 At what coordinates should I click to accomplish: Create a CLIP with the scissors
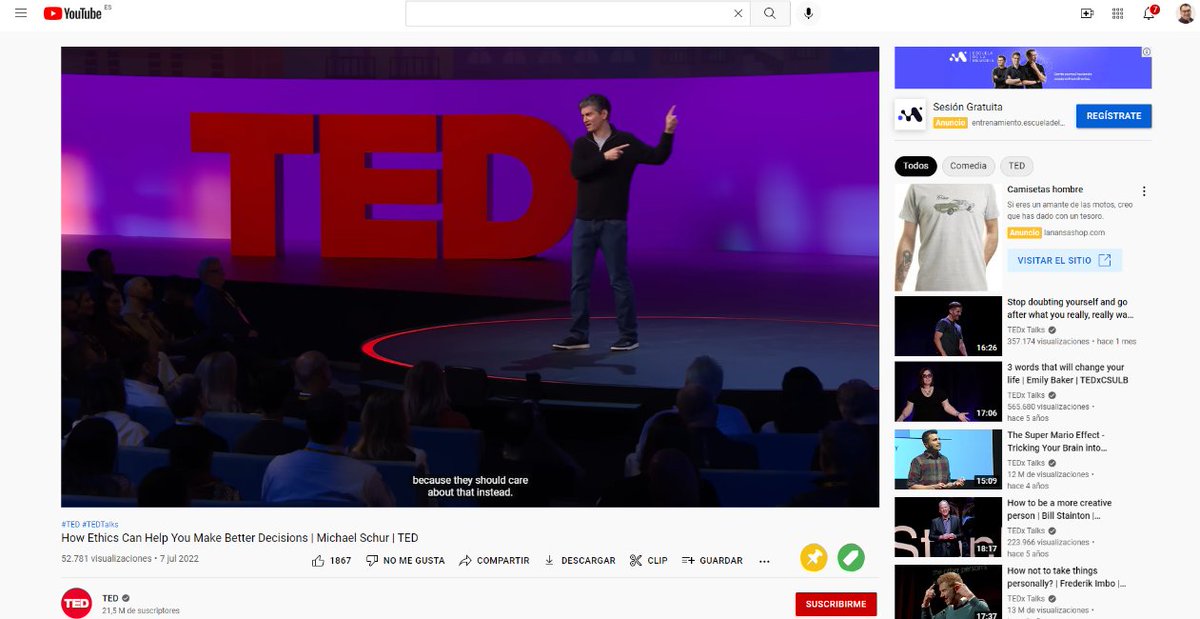tap(648, 561)
